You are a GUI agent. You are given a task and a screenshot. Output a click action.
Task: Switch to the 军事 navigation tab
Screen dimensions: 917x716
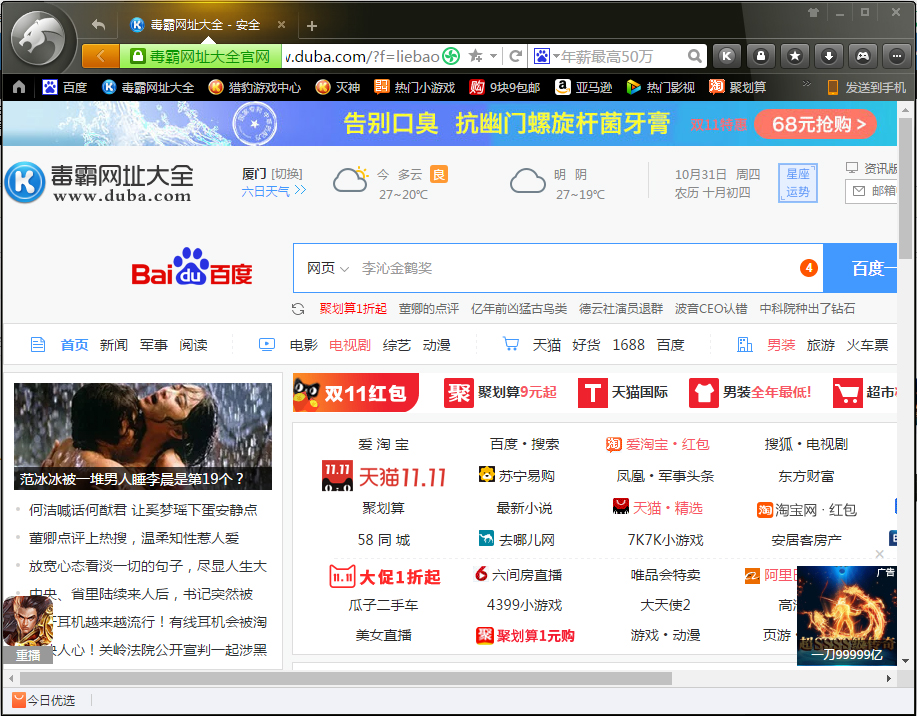[153, 344]
